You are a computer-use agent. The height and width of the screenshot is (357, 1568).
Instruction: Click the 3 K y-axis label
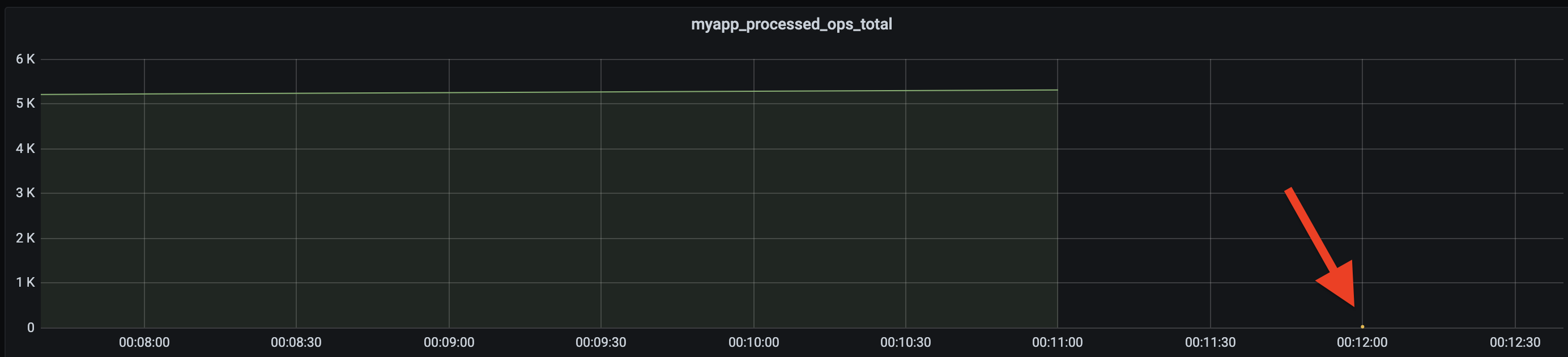pyautogui.click(x=25, y=193)
